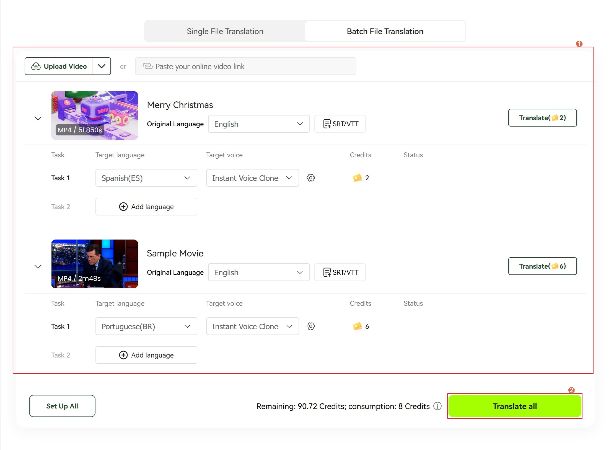Click the Upload Video button
614x450 pixels.
pyautogui.click(x=59, y=66)
